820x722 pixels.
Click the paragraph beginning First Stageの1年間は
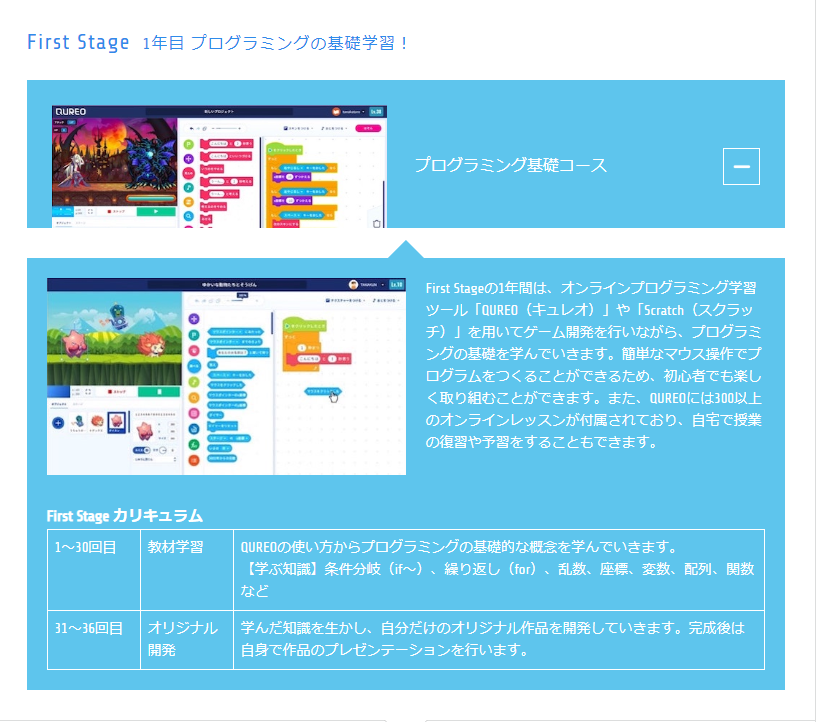pyautogui.click(x=594, y=365)
